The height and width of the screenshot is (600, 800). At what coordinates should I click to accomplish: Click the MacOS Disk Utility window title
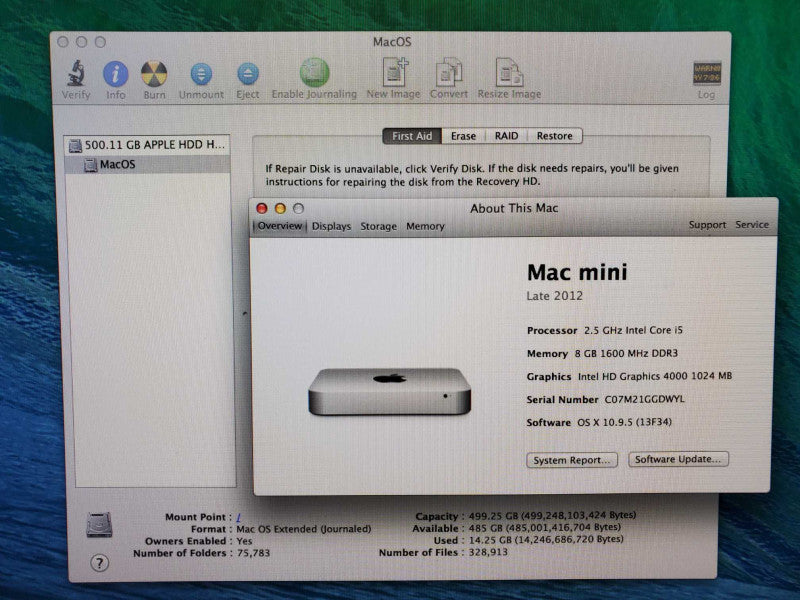pos(392,42)
